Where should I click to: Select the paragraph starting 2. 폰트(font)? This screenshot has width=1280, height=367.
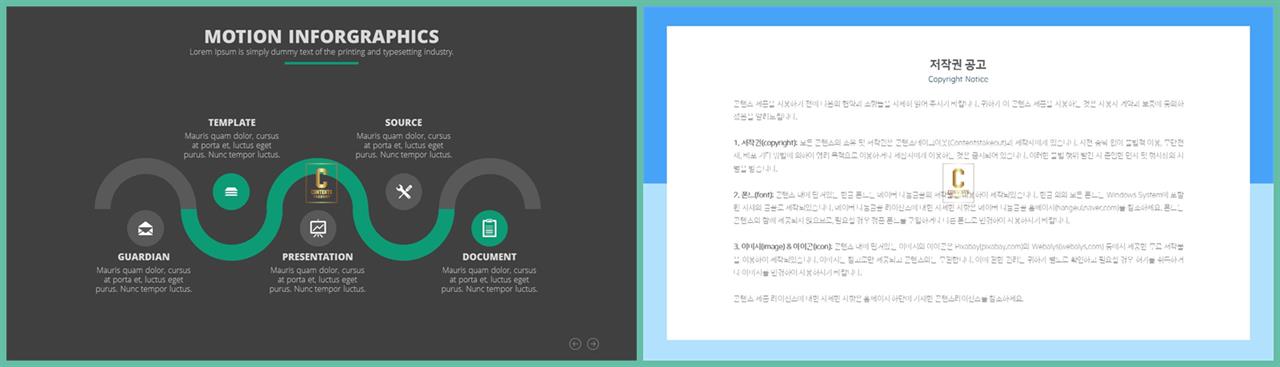point(958,208)
